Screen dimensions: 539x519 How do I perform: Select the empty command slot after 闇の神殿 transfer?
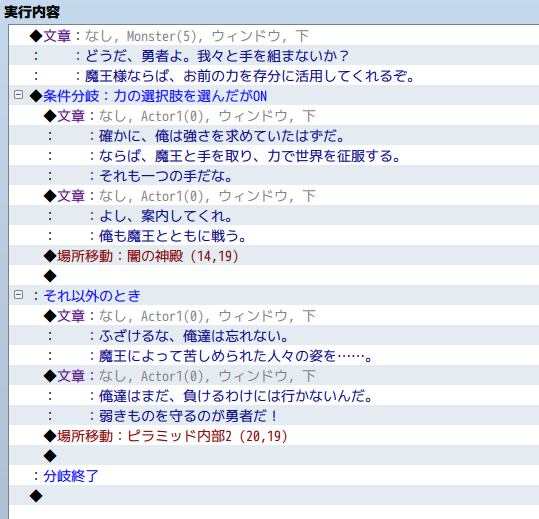click(x=274, y=275)
